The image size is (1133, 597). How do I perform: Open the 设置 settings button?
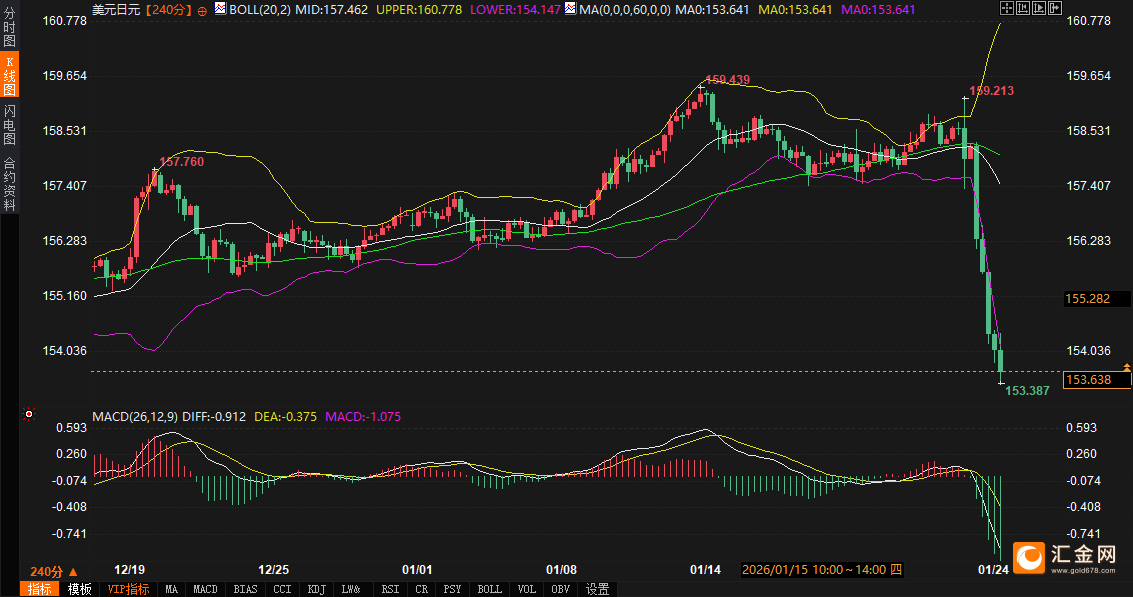coord(597,589)
